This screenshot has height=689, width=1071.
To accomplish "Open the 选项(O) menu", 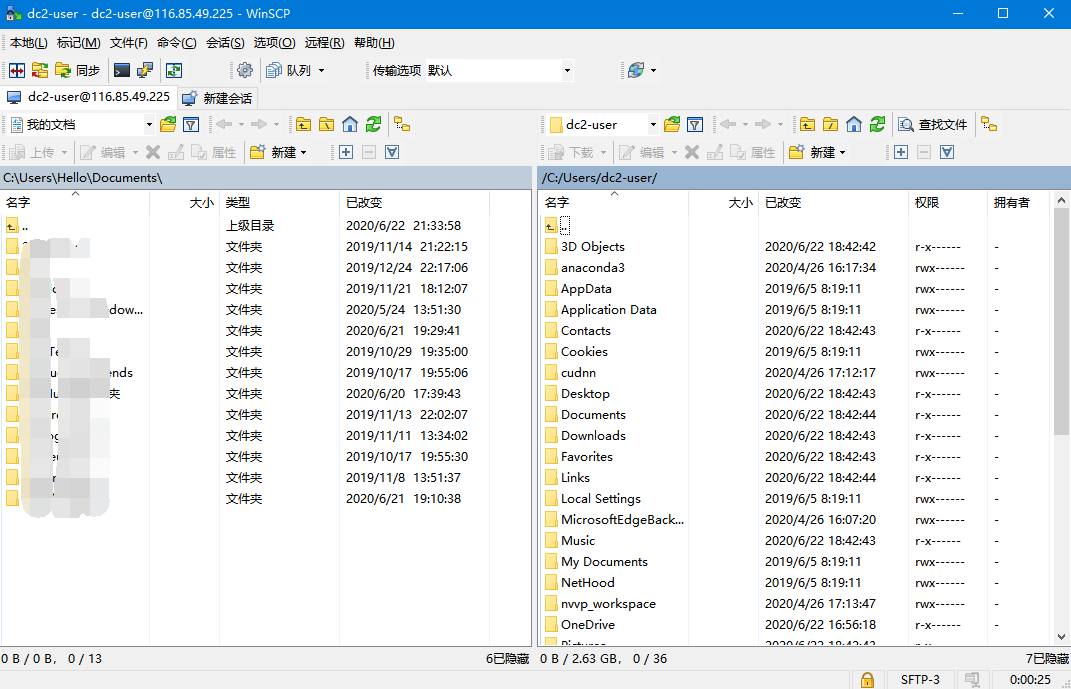I will tap(274, 43).
